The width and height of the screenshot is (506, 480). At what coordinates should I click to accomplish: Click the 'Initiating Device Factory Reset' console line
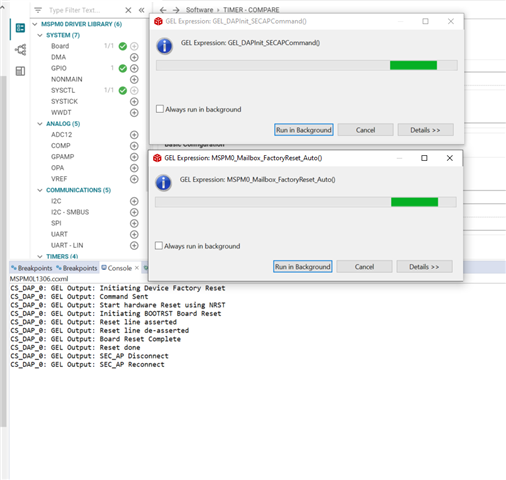click(x=118, y=288)
